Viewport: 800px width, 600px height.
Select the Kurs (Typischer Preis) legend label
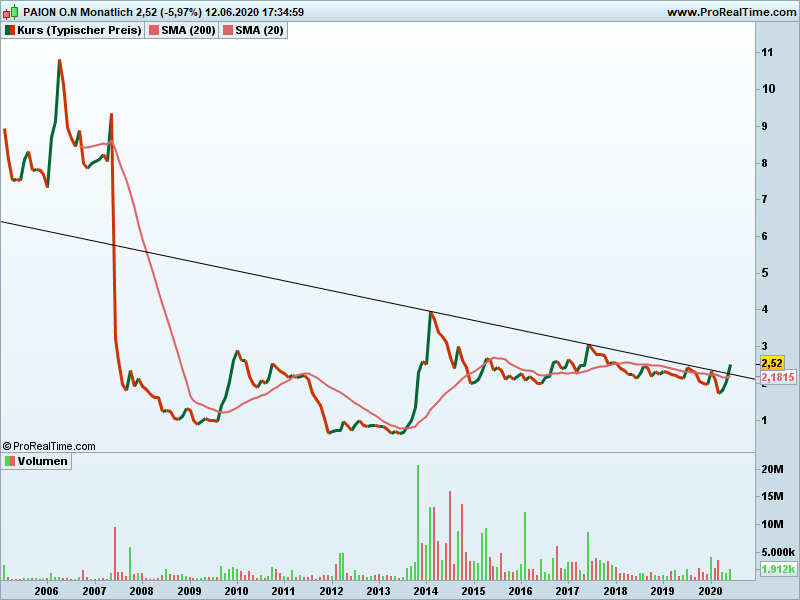click(80, 31)
